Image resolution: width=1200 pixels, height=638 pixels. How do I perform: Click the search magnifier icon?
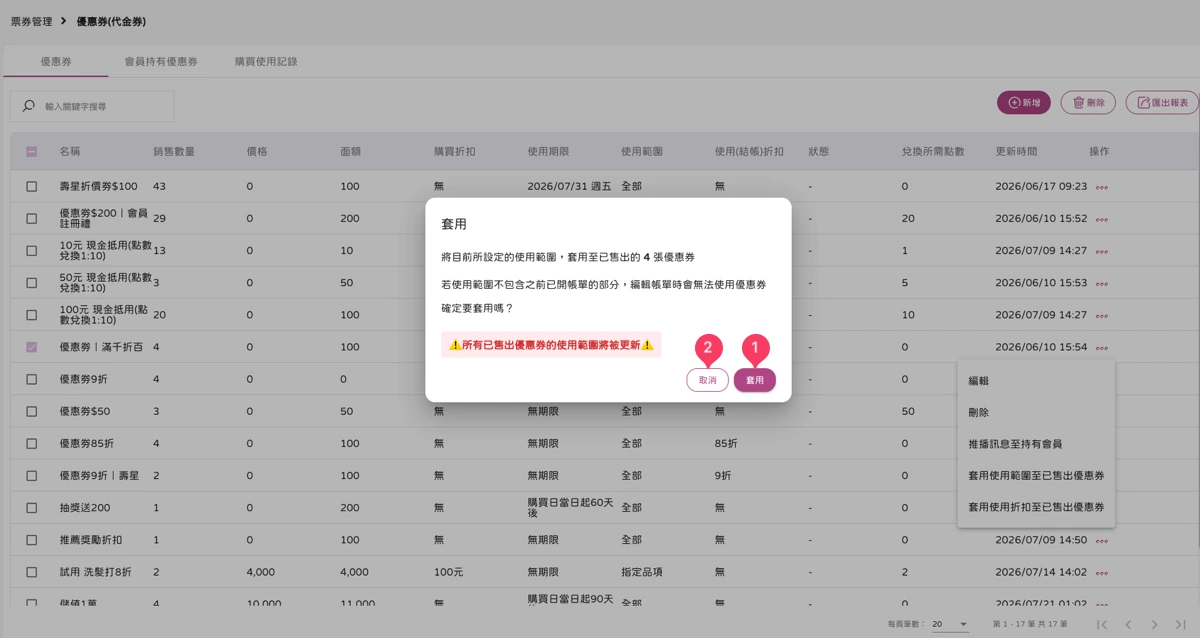pos(29,106)
